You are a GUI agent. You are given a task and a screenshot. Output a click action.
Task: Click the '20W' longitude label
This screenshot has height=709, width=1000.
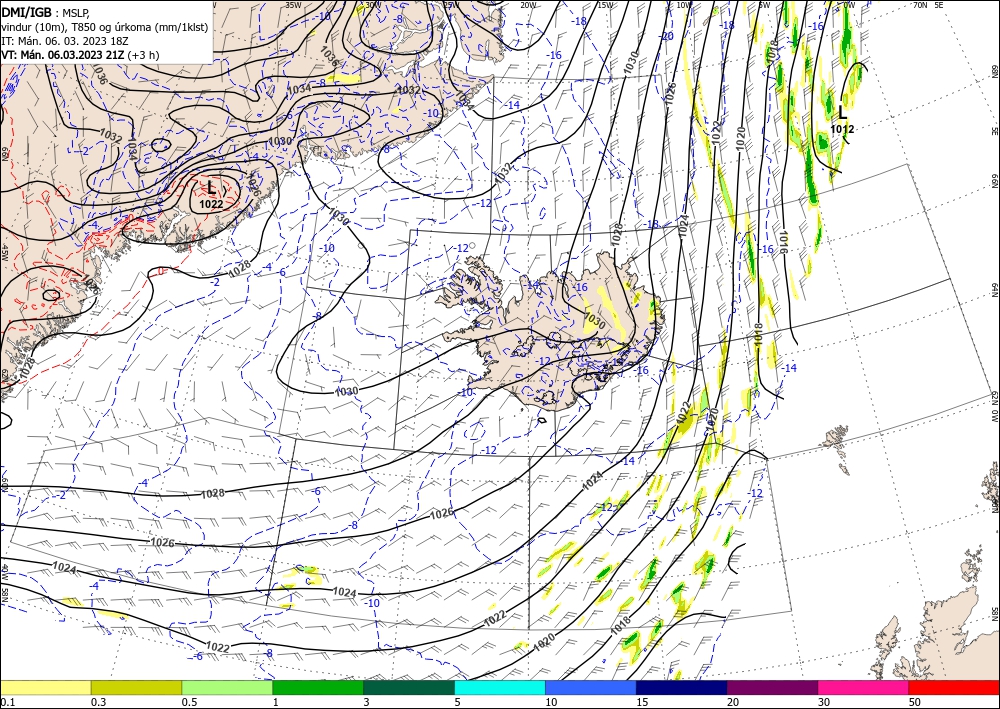[527, 5]
